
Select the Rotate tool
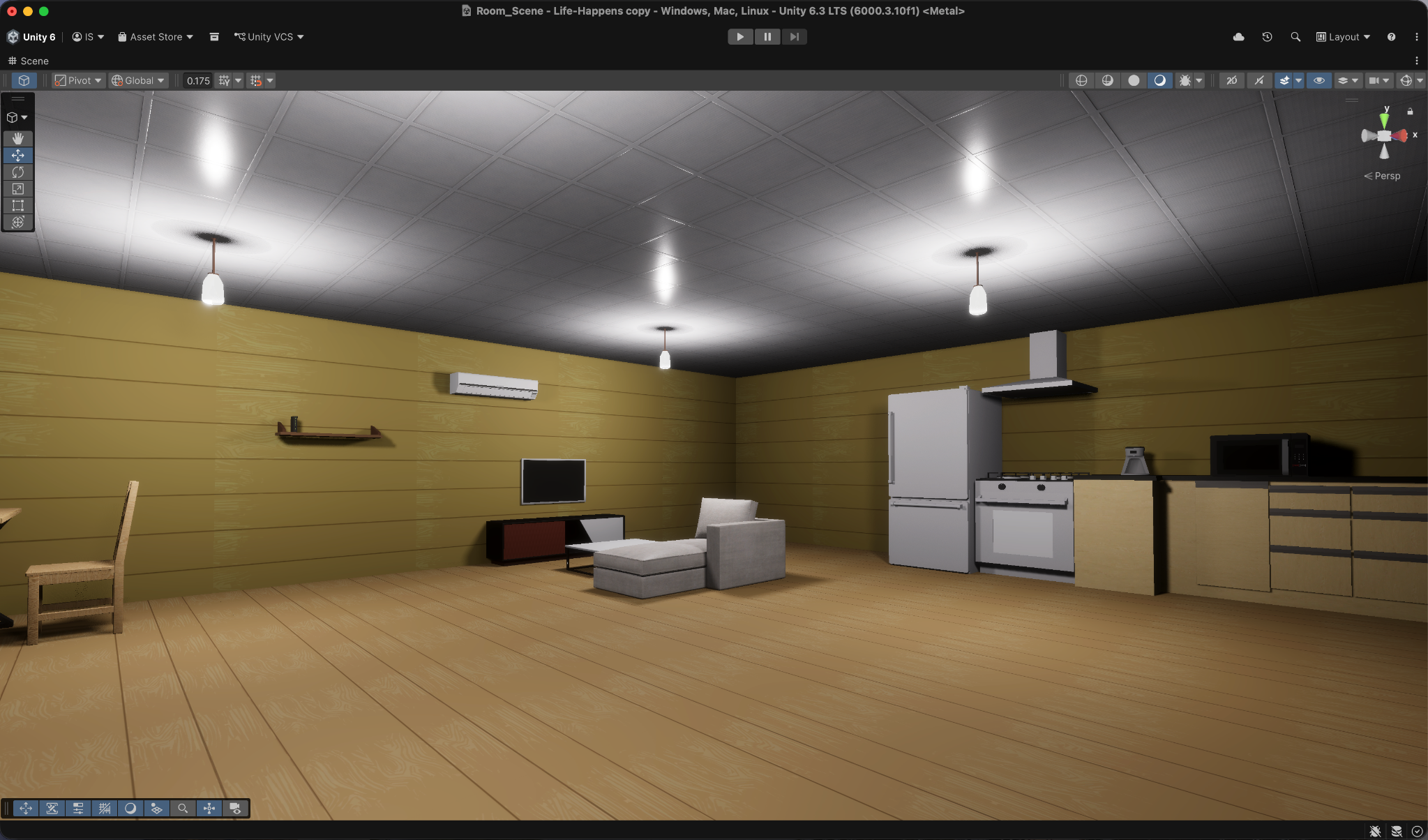point(18,172)
